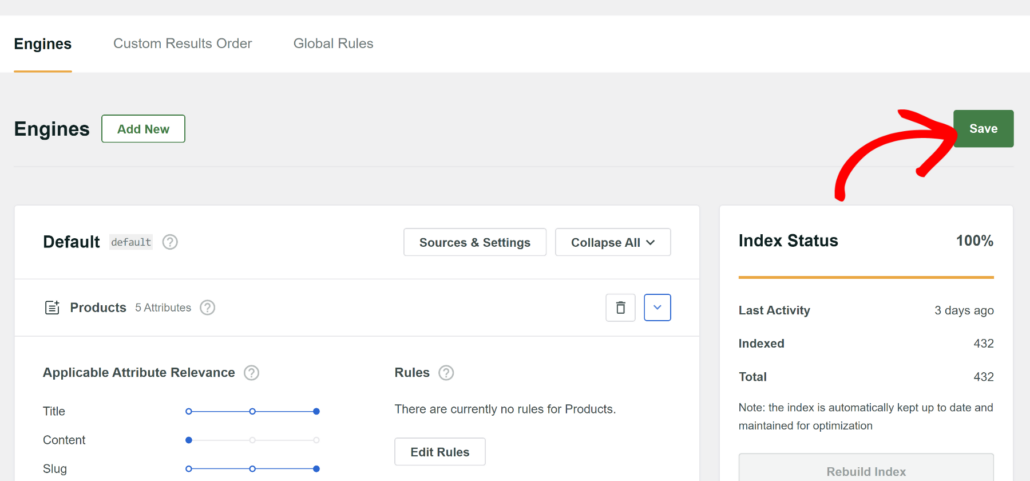The height and width of the screenshot is (481, 1030).
Task: Open the help tooltip beside Rules
Action: (446, 373)
